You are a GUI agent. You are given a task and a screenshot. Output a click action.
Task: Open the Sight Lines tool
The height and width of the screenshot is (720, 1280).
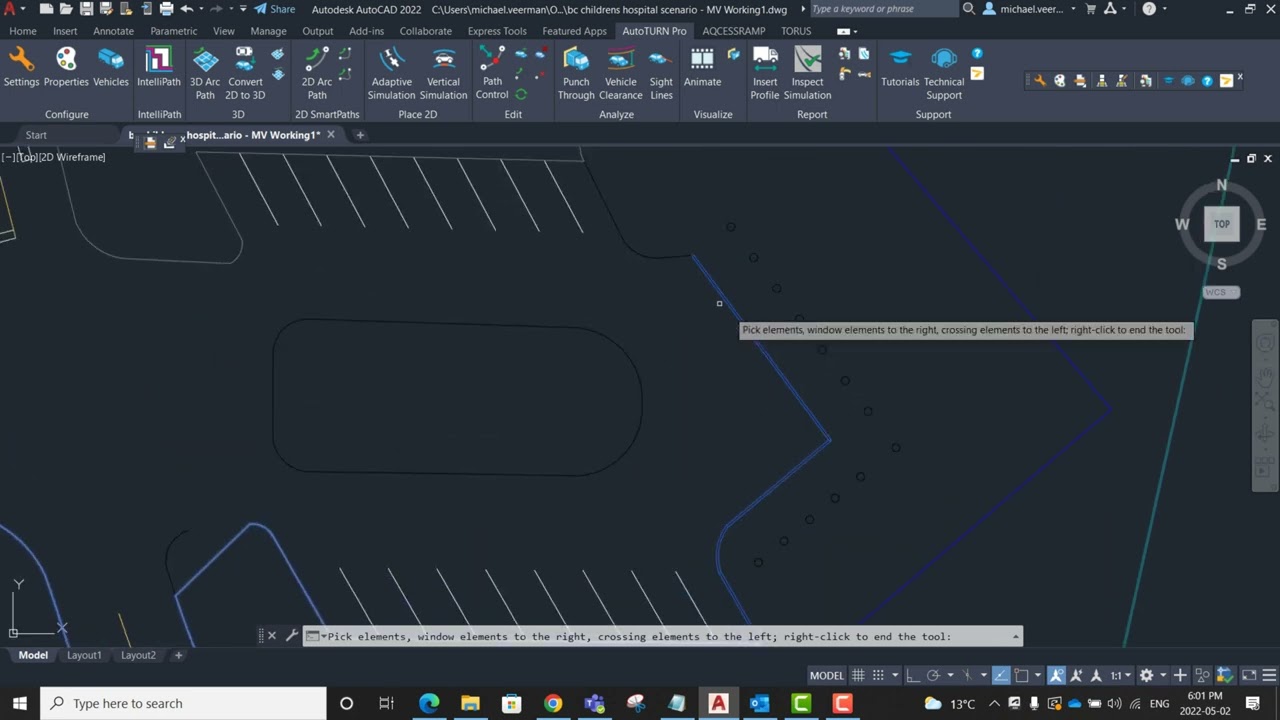point(661,73)
